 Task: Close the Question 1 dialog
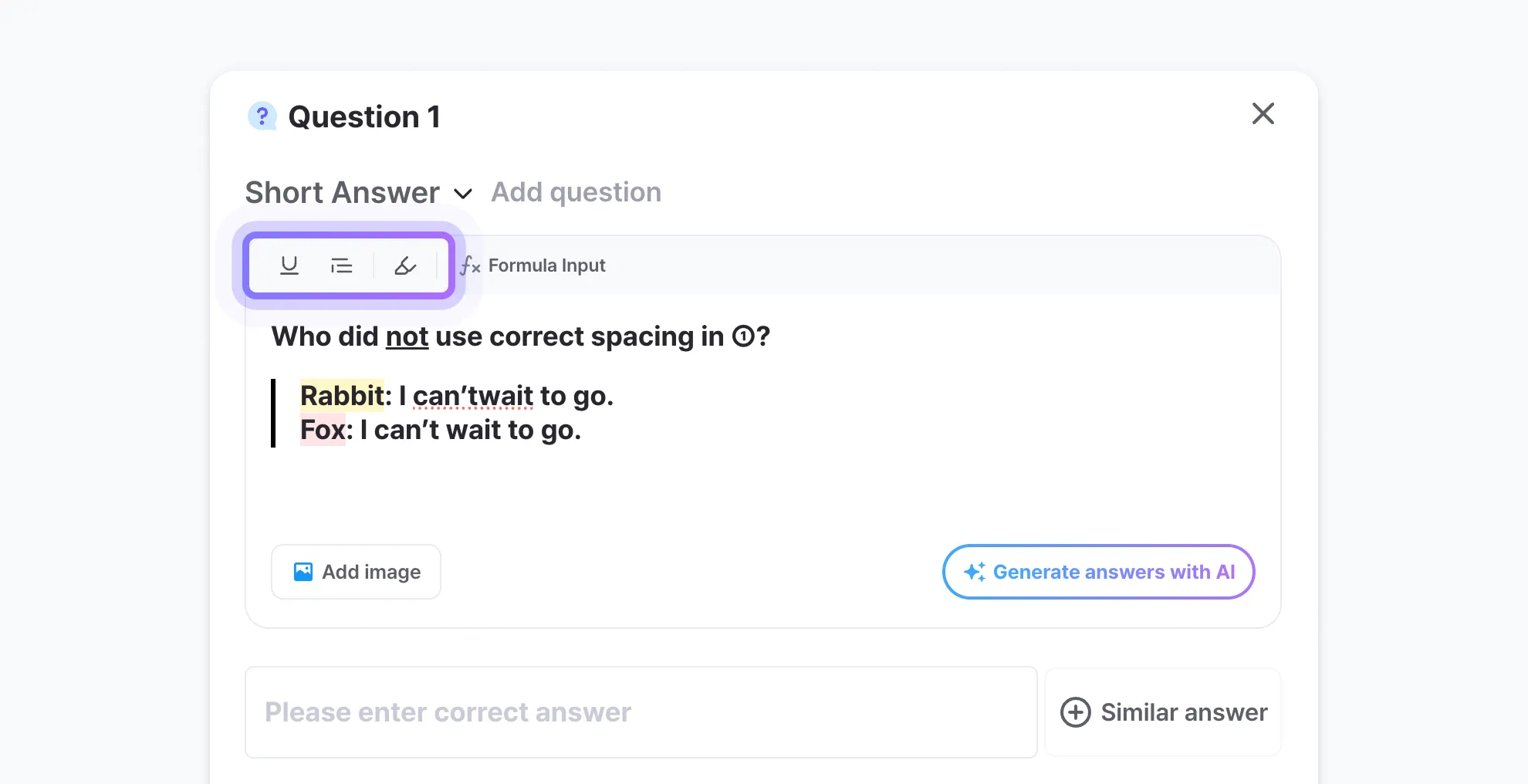pyautogui.click(x=1263, y=114)
